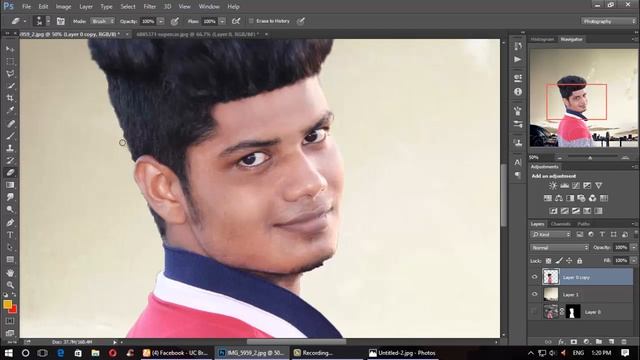Select the Eyedropper tool
Screen dimensions: 640x360
(10, 110)
